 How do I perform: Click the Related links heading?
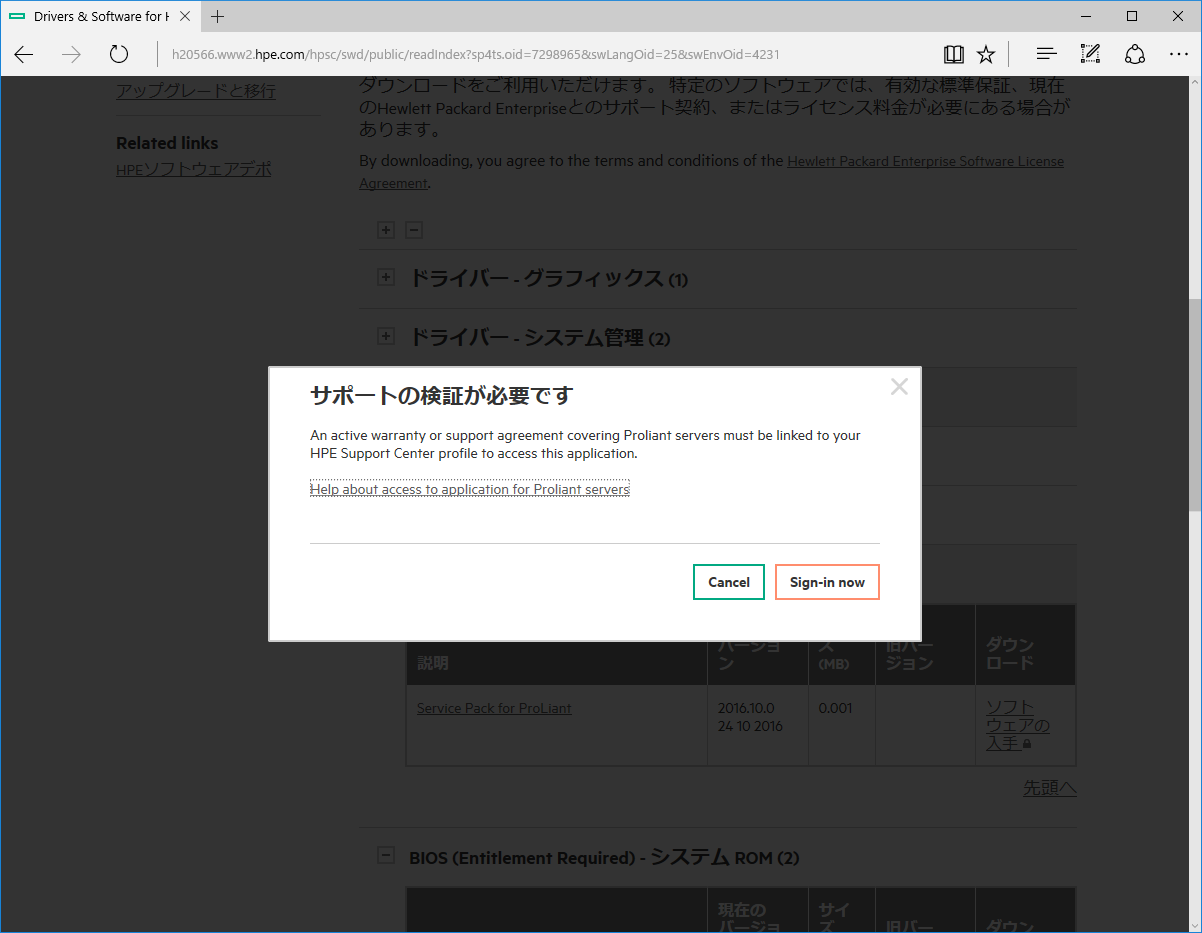(x=167, y=143)
